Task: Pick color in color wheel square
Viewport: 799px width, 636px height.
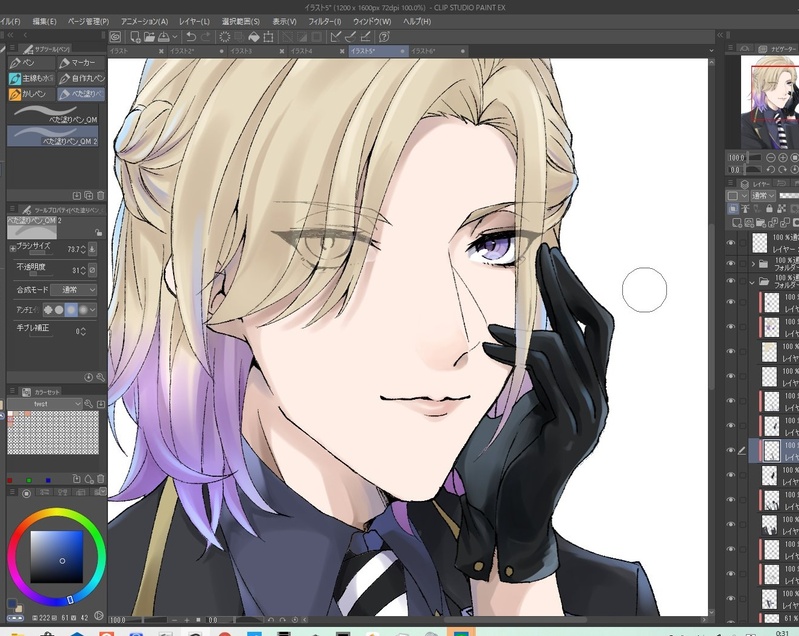Action: tap(56, 556)
